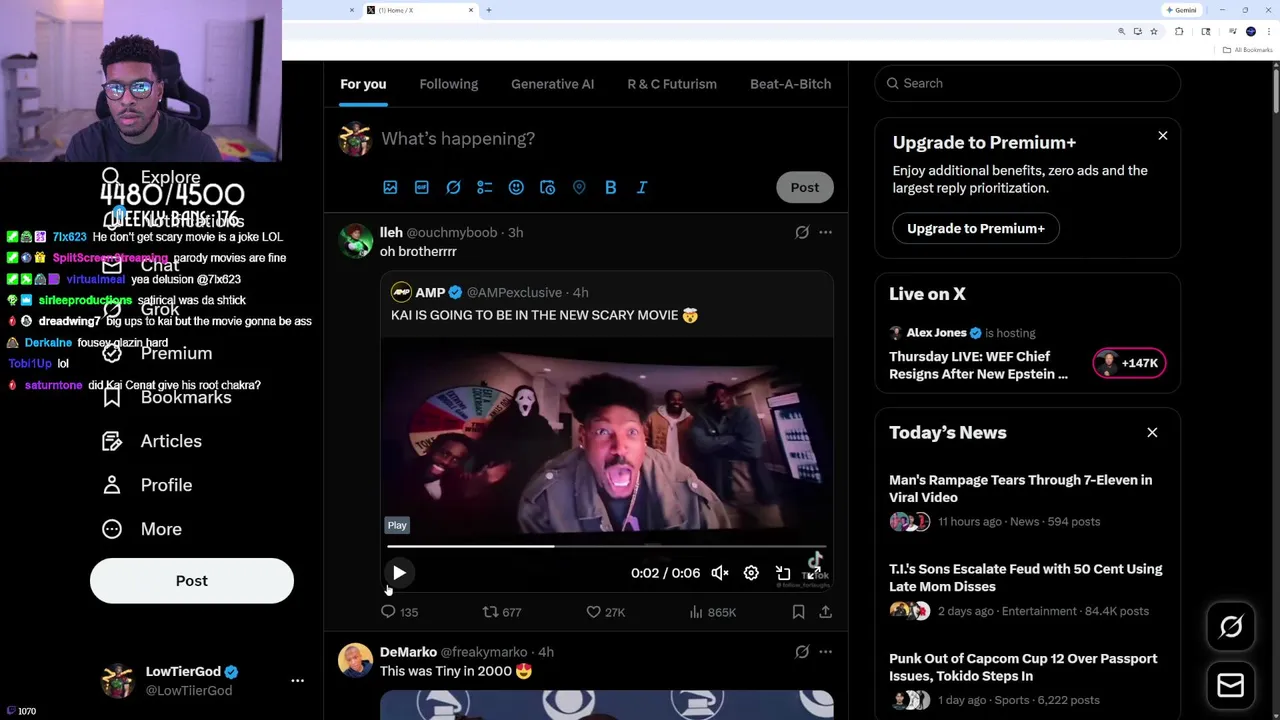Play the AMP video

(399, 573)
